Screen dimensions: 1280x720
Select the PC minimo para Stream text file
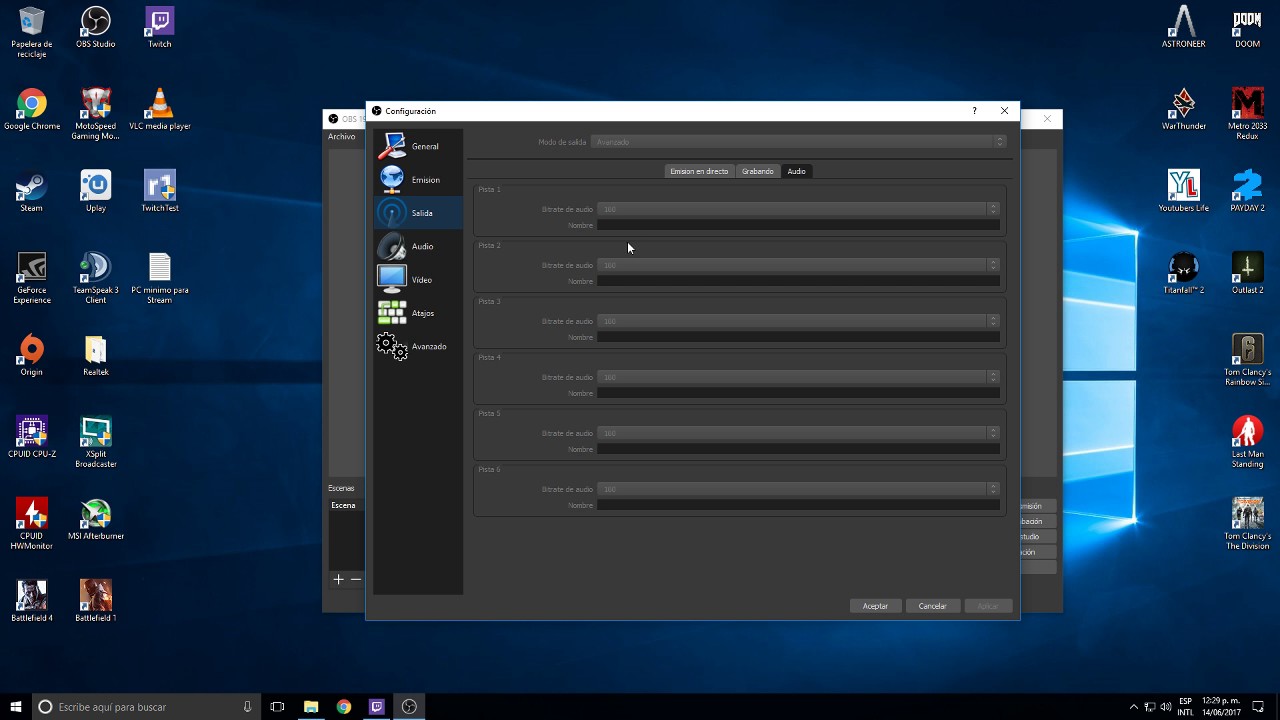(x=160, y=278)
